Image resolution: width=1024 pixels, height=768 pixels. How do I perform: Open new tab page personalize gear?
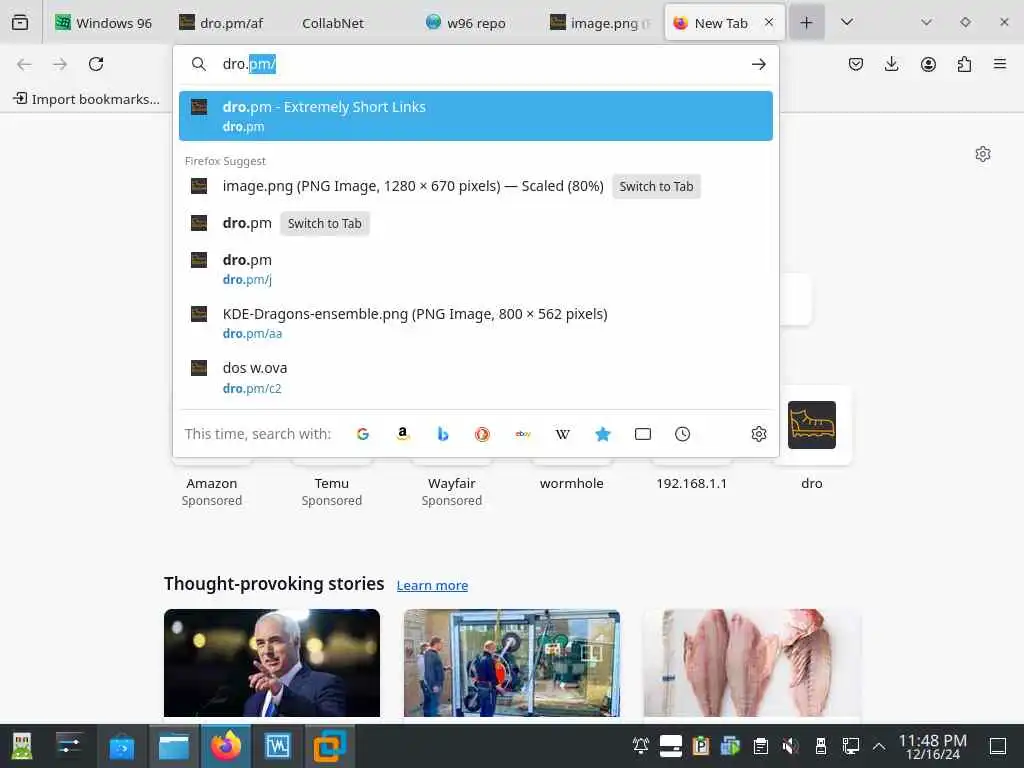(983, 154)
